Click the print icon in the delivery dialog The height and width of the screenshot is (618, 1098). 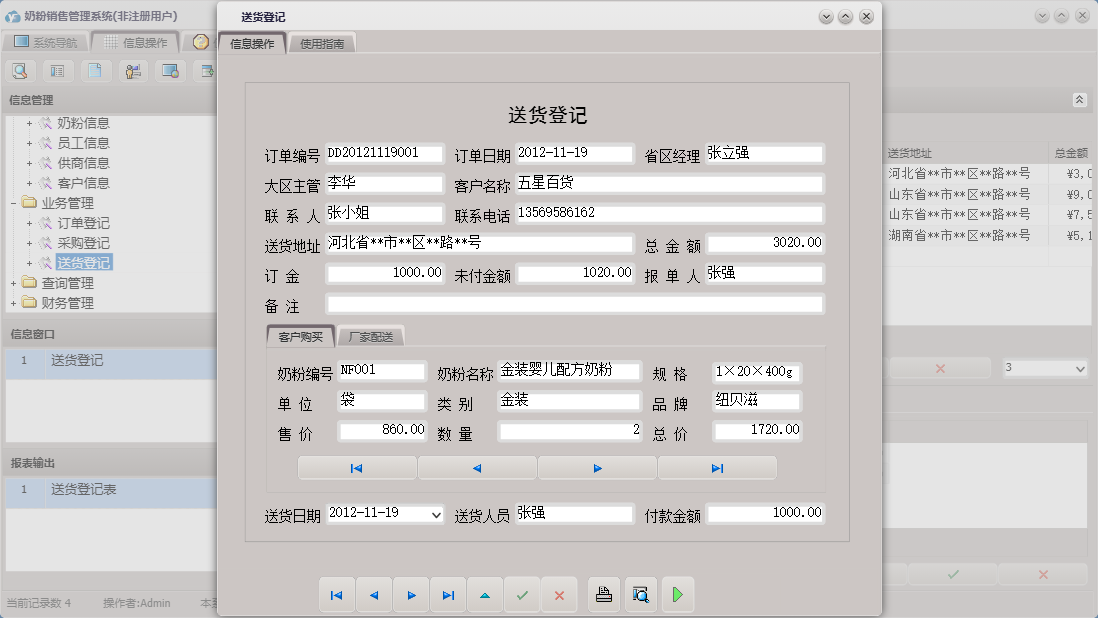pos(602,594)
